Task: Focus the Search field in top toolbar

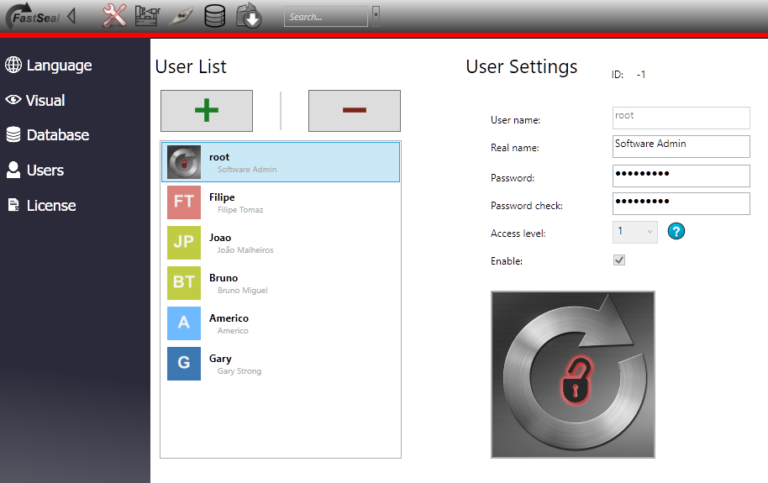Action: coord(326,17)
